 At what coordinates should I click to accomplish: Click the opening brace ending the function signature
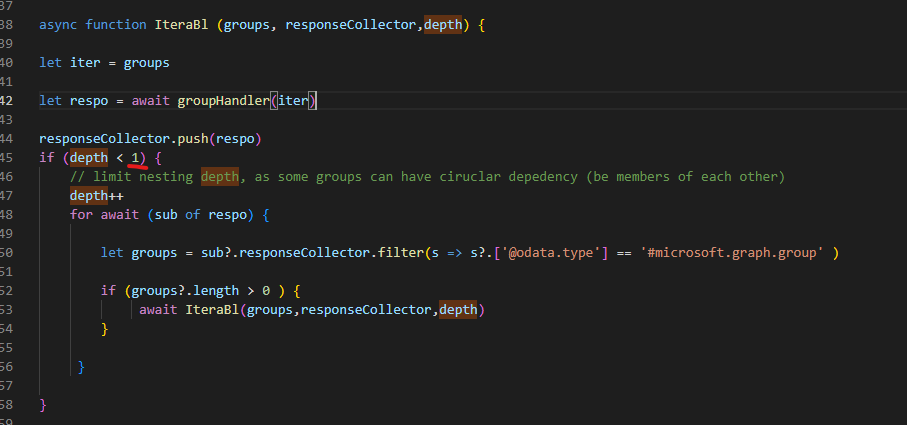tap(481, 25)
